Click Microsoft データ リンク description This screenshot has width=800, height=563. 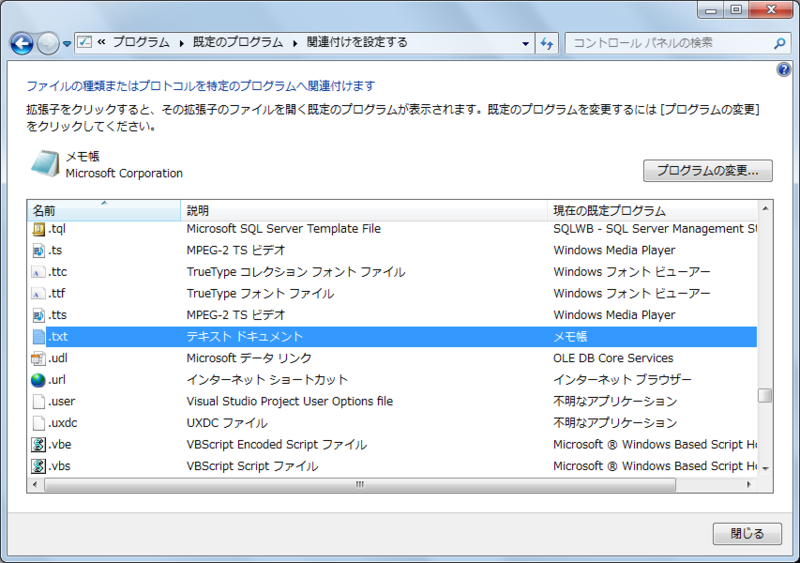[249, 358]
